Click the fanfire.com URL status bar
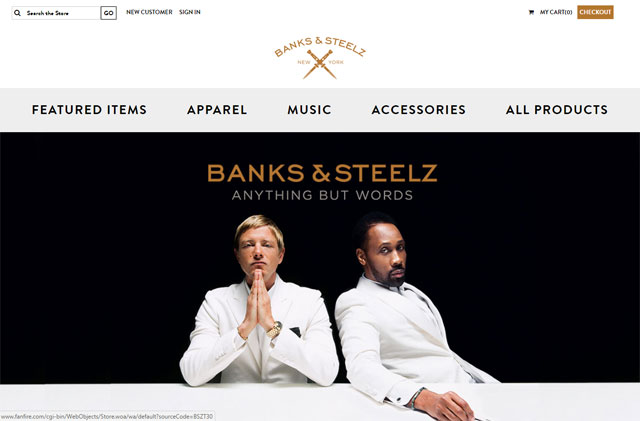640x421 pixels. click(x=107, y=417)
